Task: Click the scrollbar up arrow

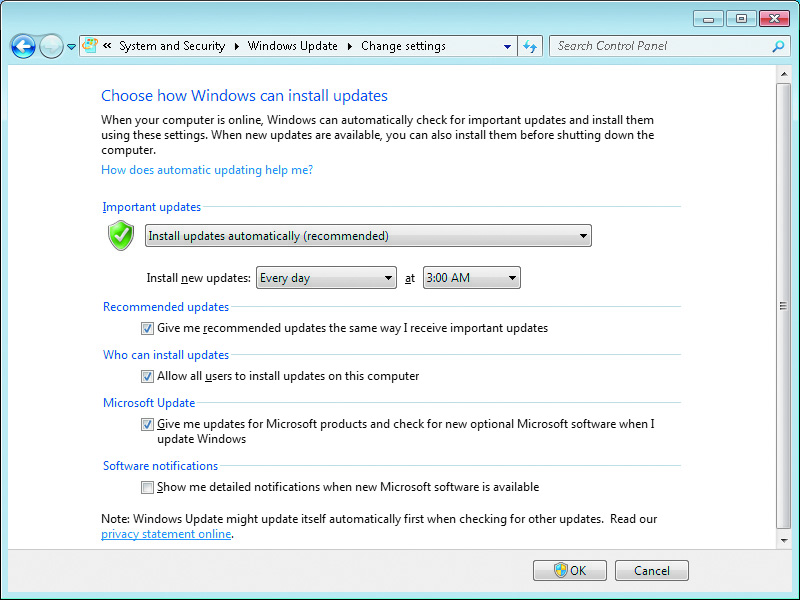Action: (784, 74)
